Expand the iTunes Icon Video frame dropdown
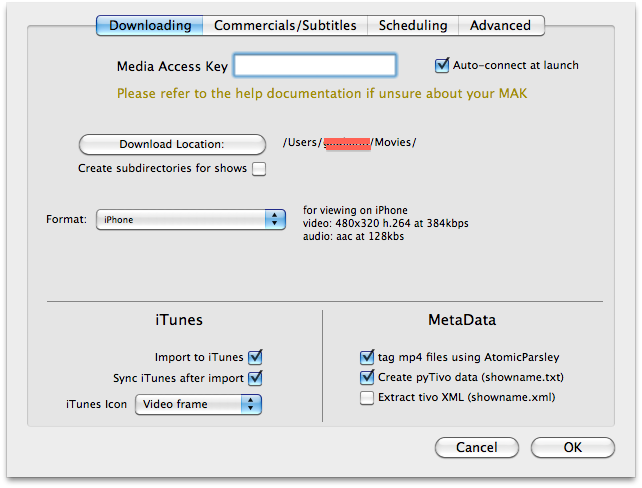642x488 pixels. (x=198, y=405)
